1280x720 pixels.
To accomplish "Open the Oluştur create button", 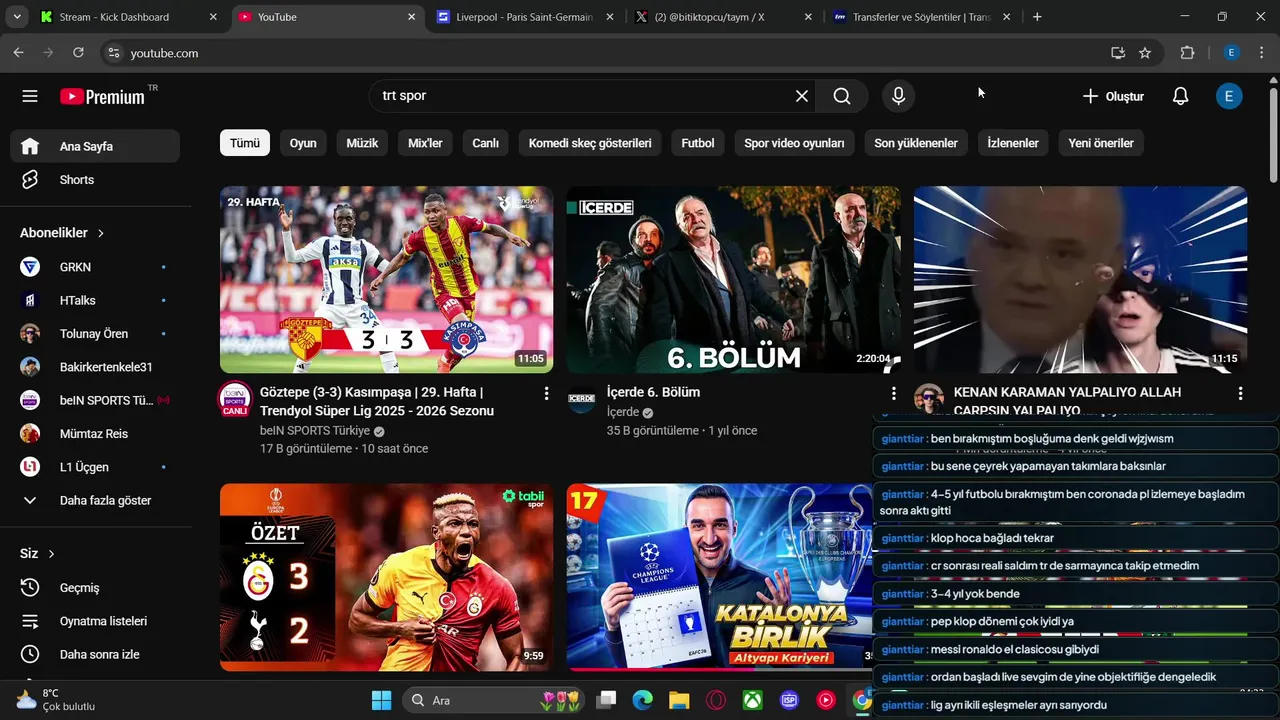I will coord(1113,96).
